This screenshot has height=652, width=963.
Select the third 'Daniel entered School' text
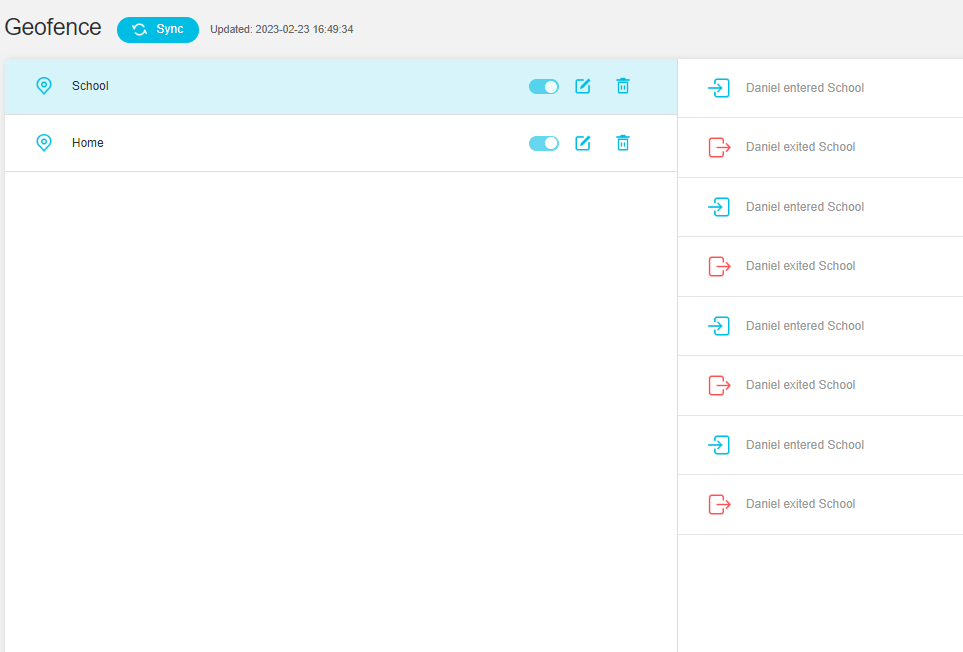(x=805, y=326)
